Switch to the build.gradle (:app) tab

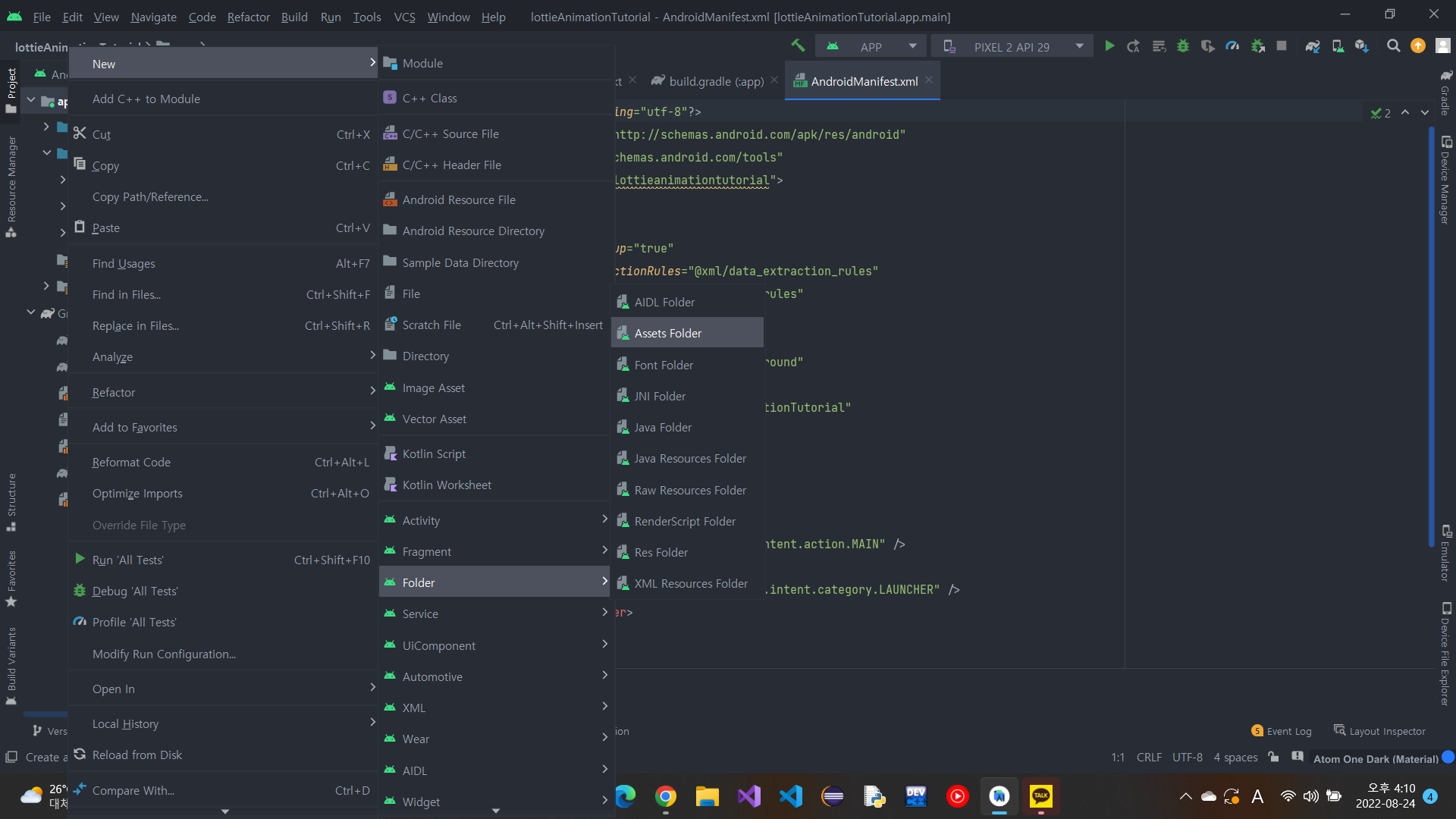(x=715, y=81)
